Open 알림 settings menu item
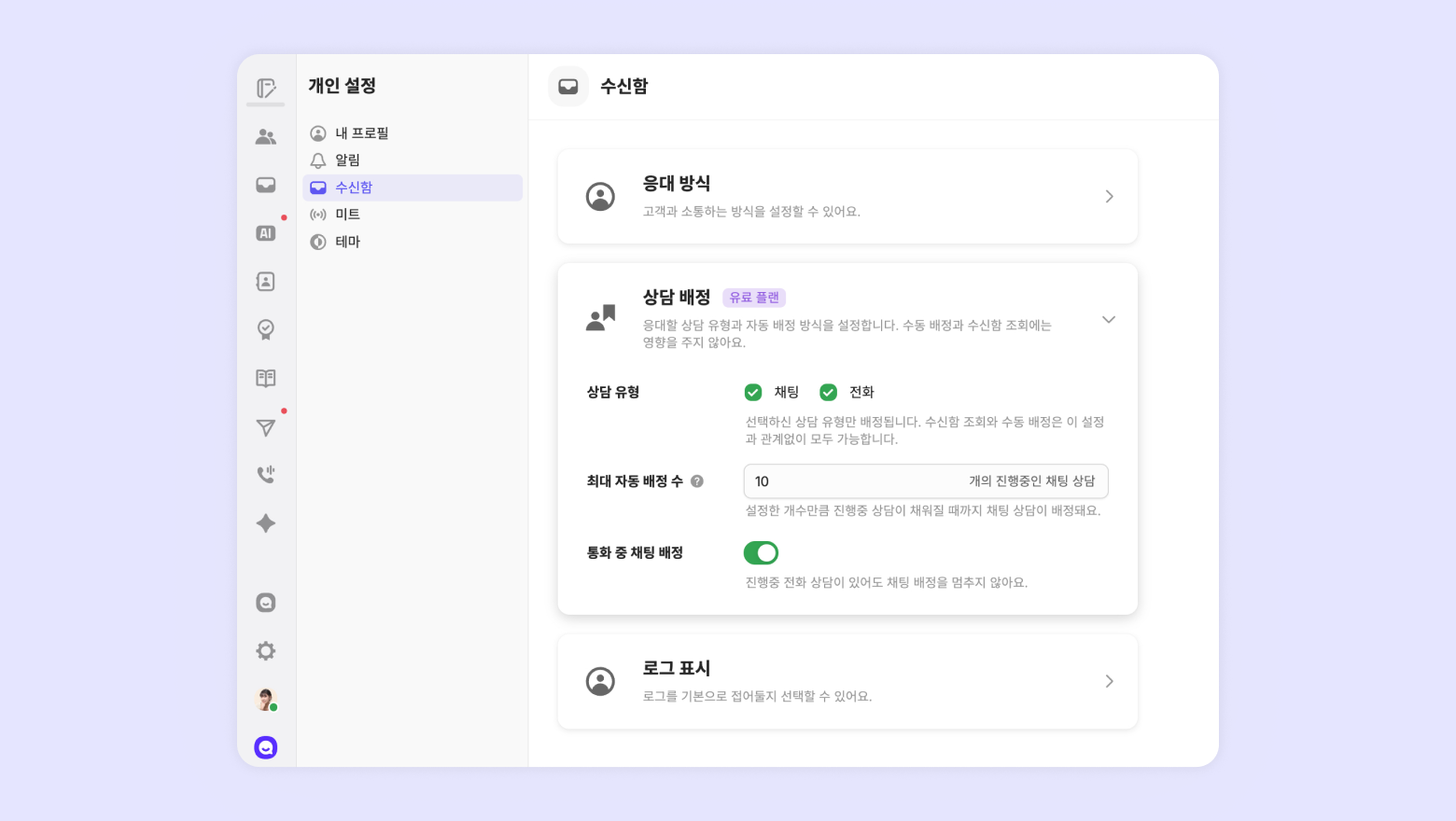Screen dimensions: 1456x821 (x=347, y=160)
